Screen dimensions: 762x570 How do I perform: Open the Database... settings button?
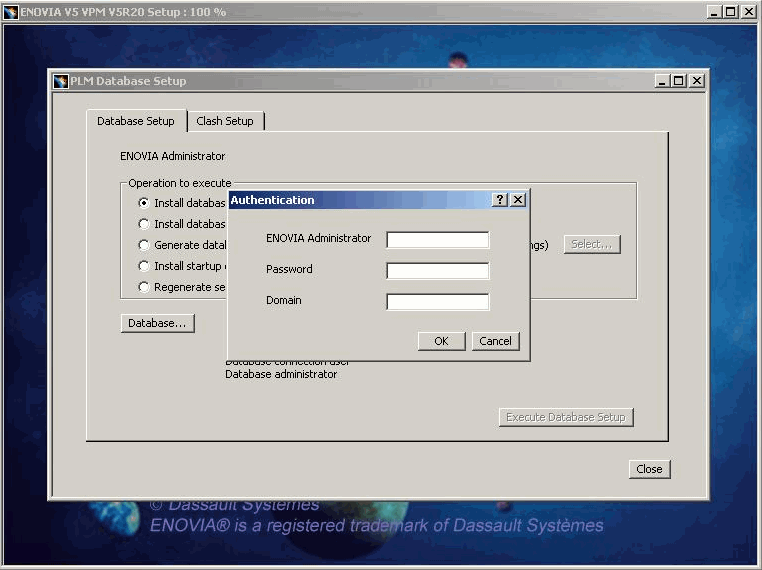click(157, 323)
